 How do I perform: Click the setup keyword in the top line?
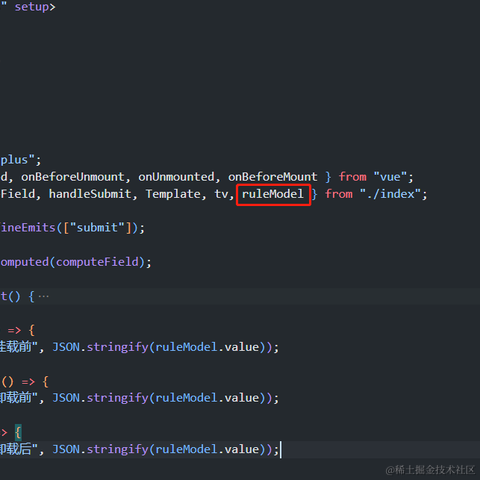(x=32, y=7)
